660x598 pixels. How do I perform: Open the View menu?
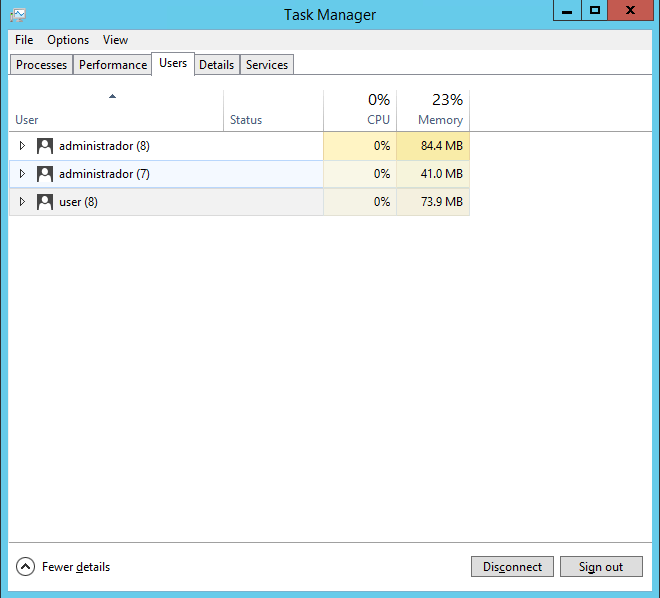[x=115, y=40]
